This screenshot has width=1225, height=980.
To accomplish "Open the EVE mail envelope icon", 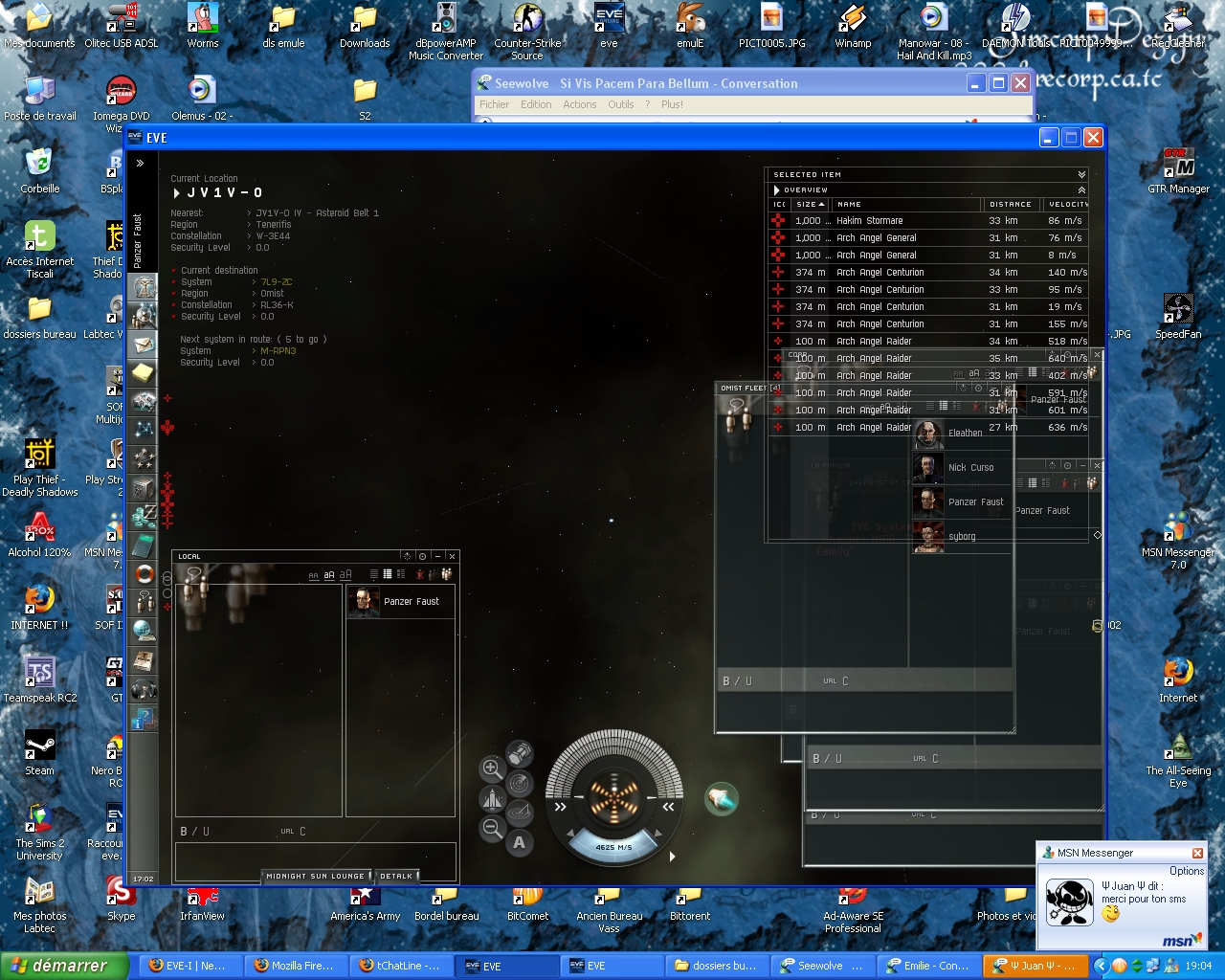I will [x=145, y=344].
